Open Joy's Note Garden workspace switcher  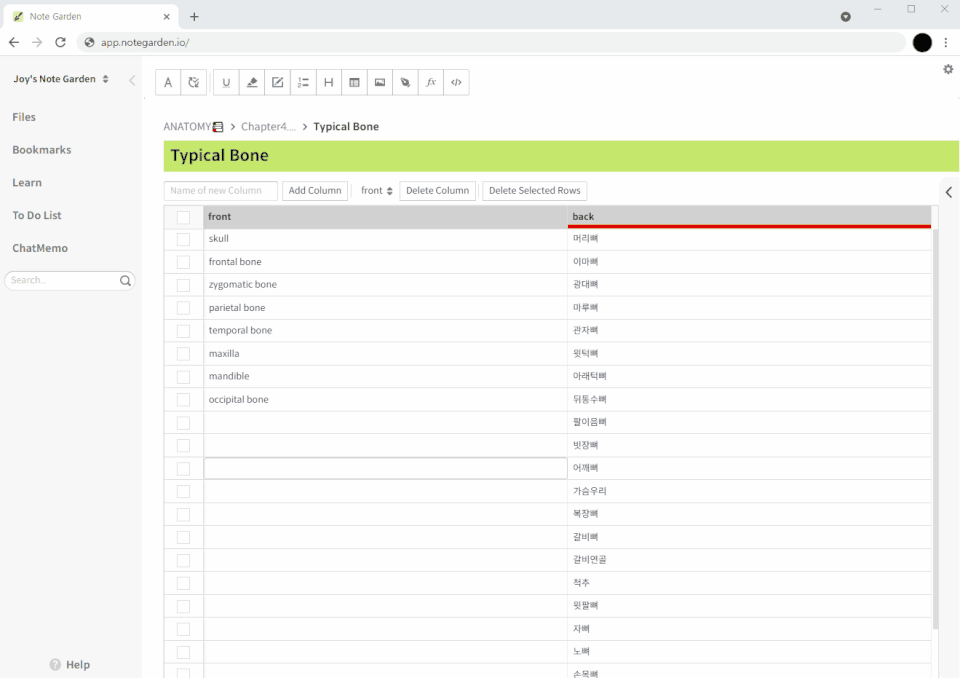pyautogui.click(x=61, y=79)
